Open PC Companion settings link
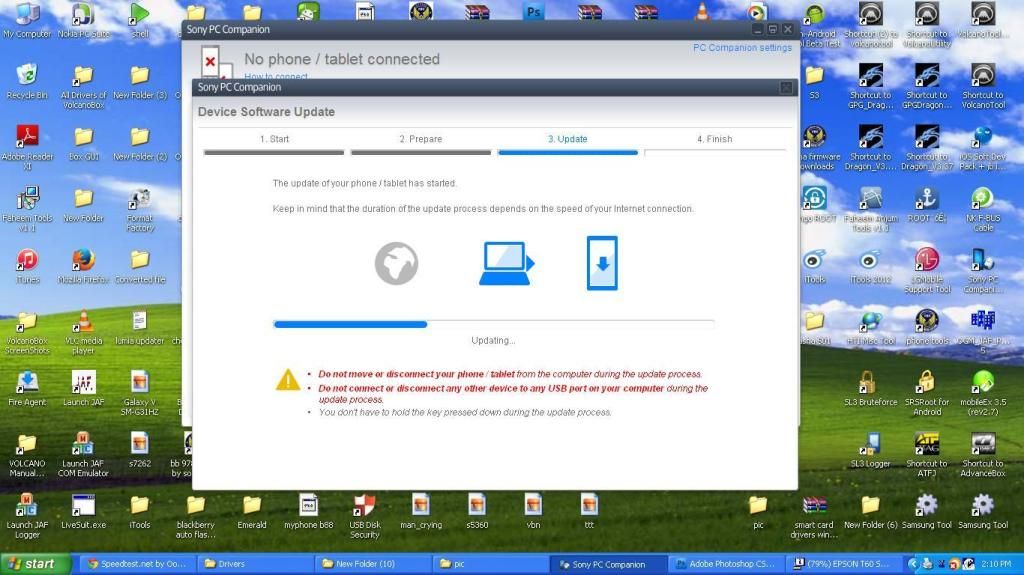Image resolution: width=1024 pixels, height=575 pixels. 742,48
